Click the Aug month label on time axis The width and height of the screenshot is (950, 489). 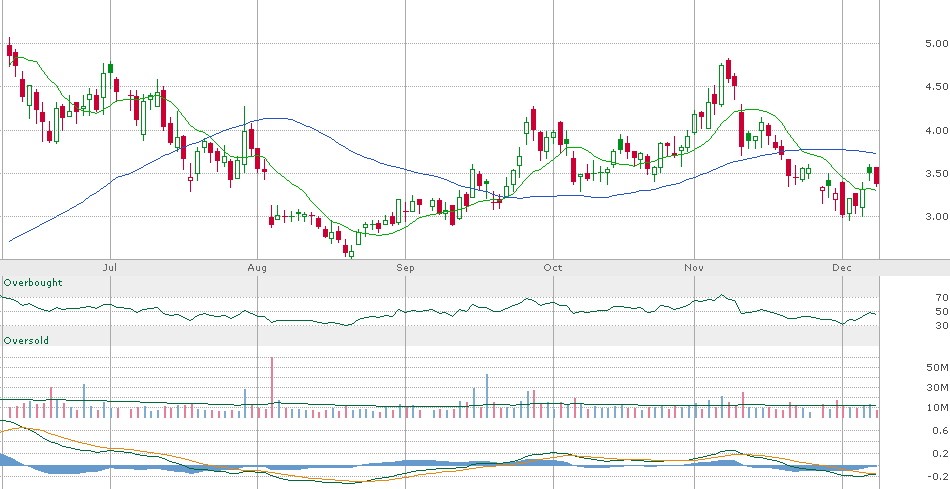click(257, 268)
